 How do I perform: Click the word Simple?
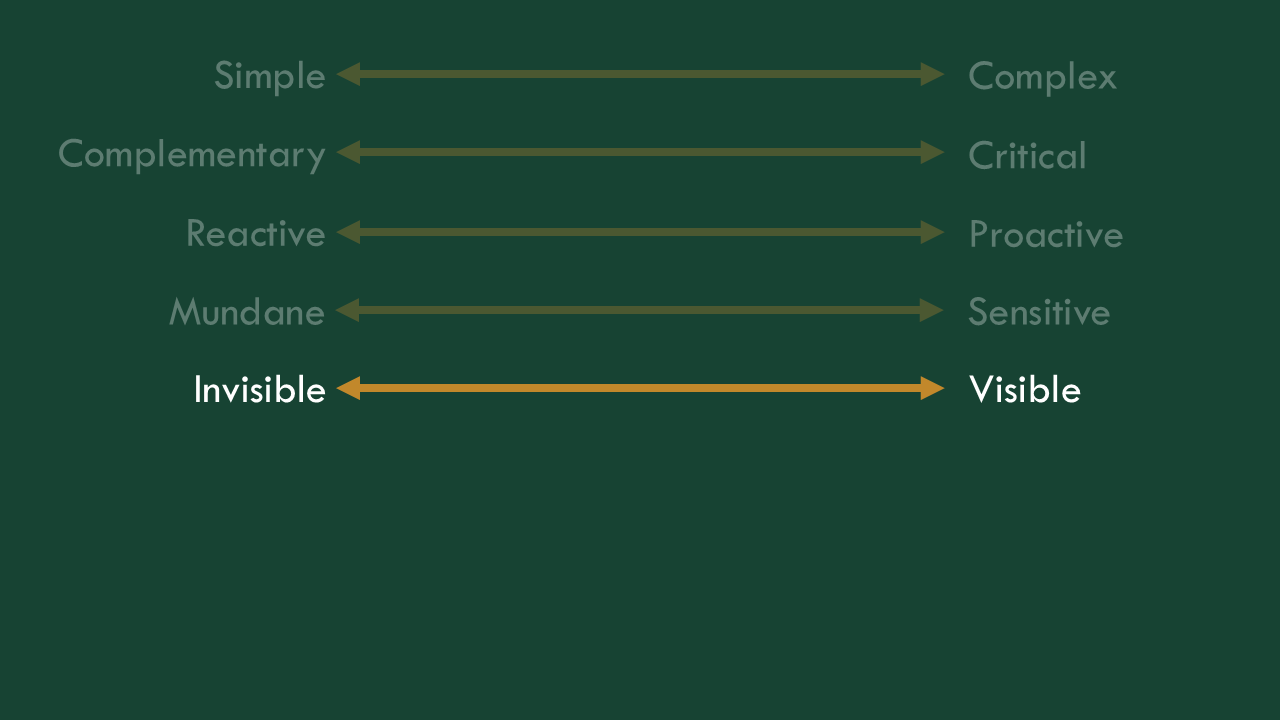tap(270, 77)
